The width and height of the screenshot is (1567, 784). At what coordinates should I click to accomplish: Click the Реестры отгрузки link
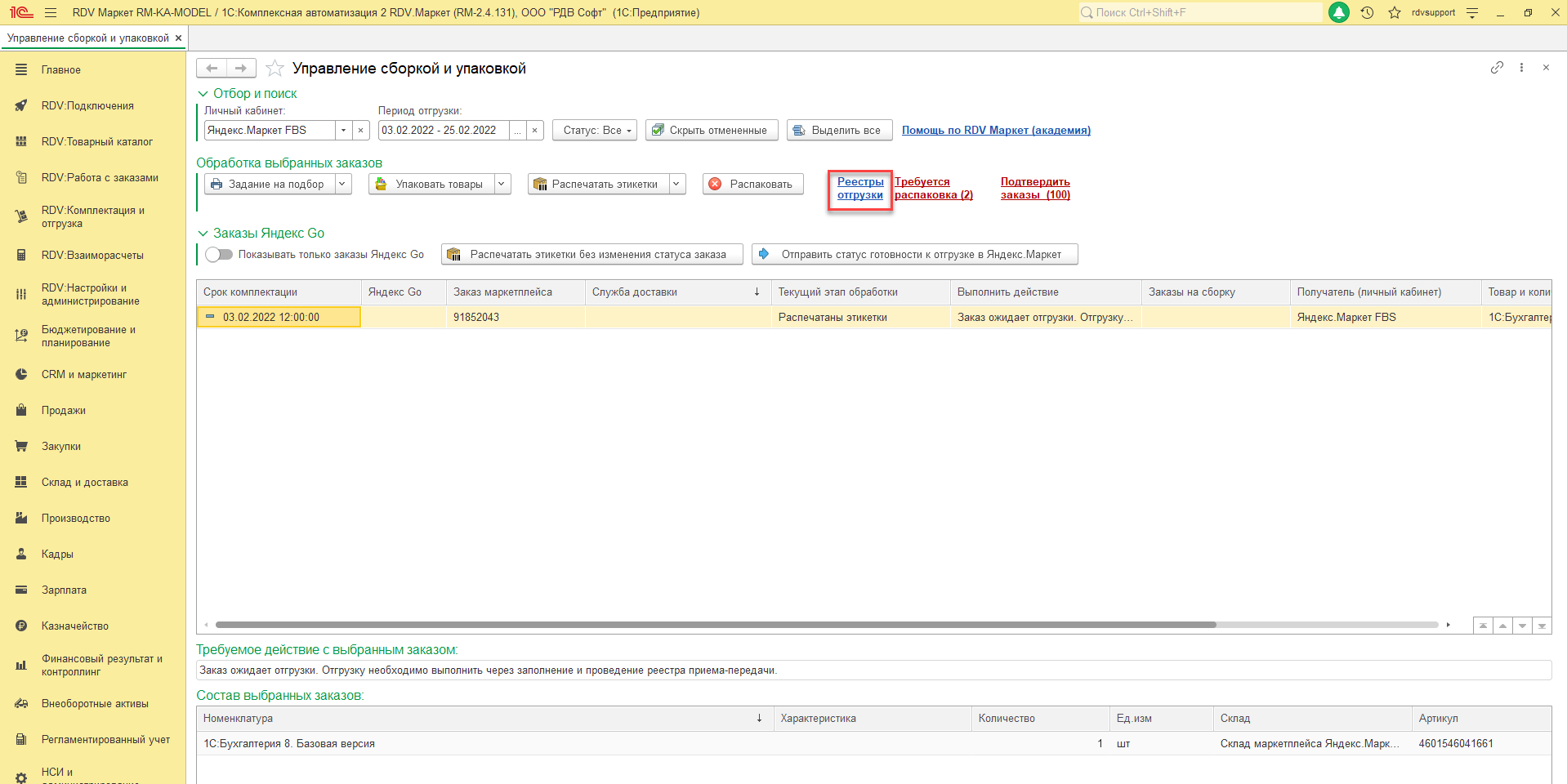click(859, 189)
